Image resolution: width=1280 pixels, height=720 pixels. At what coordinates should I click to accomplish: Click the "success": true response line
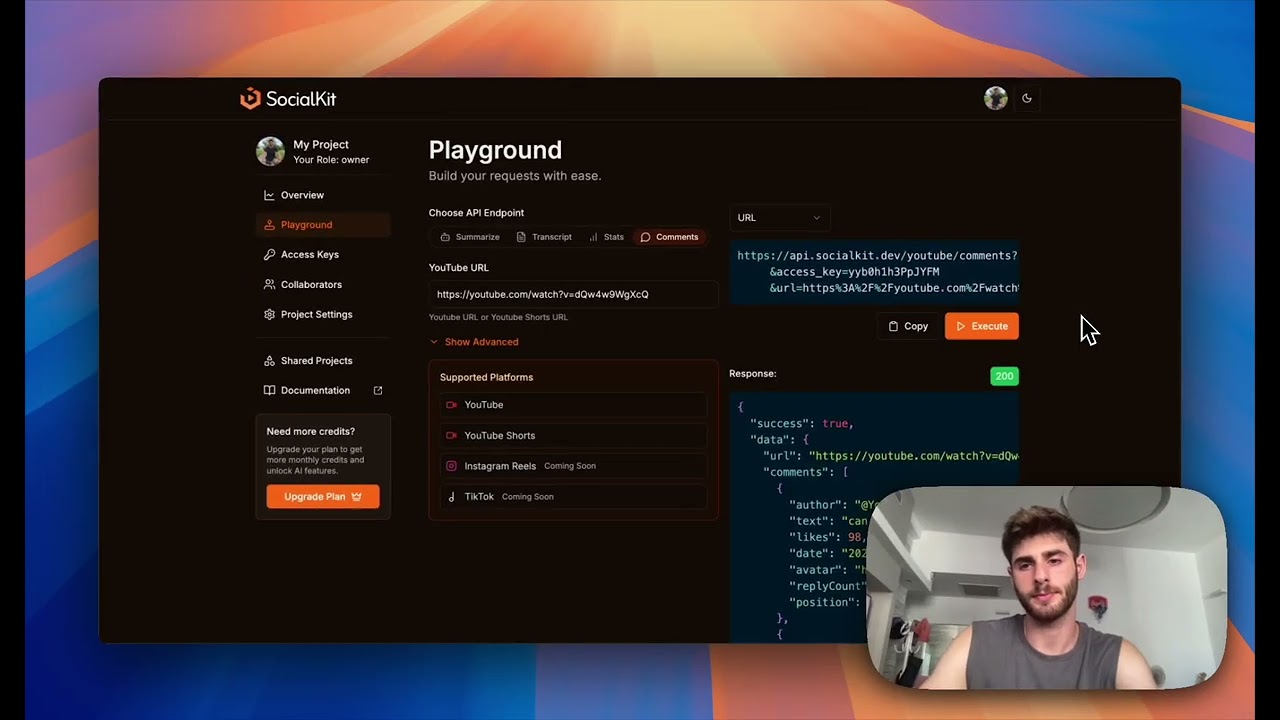(801, 423)
